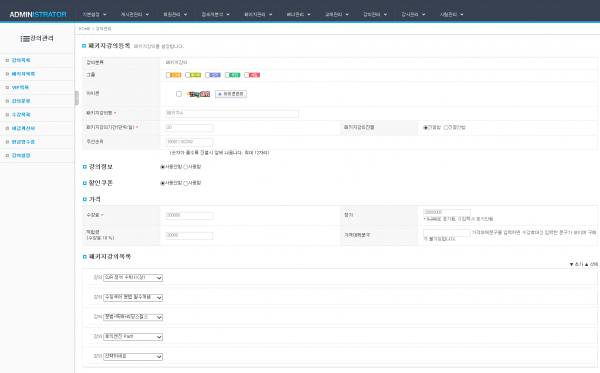Select 사용함 for 할인쿠폰

(x=186, y=183)
